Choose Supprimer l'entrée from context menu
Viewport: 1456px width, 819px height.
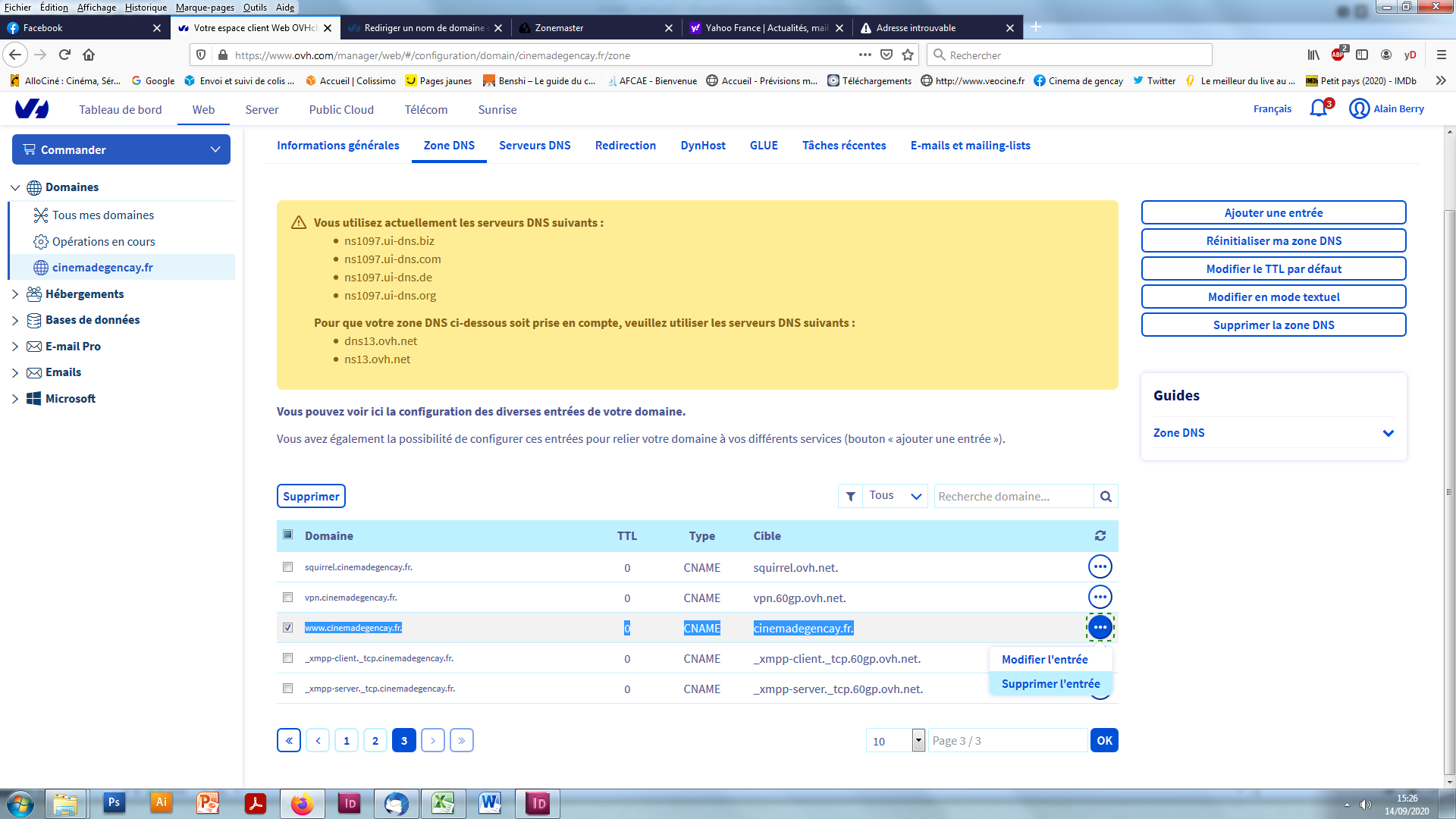1050,684
